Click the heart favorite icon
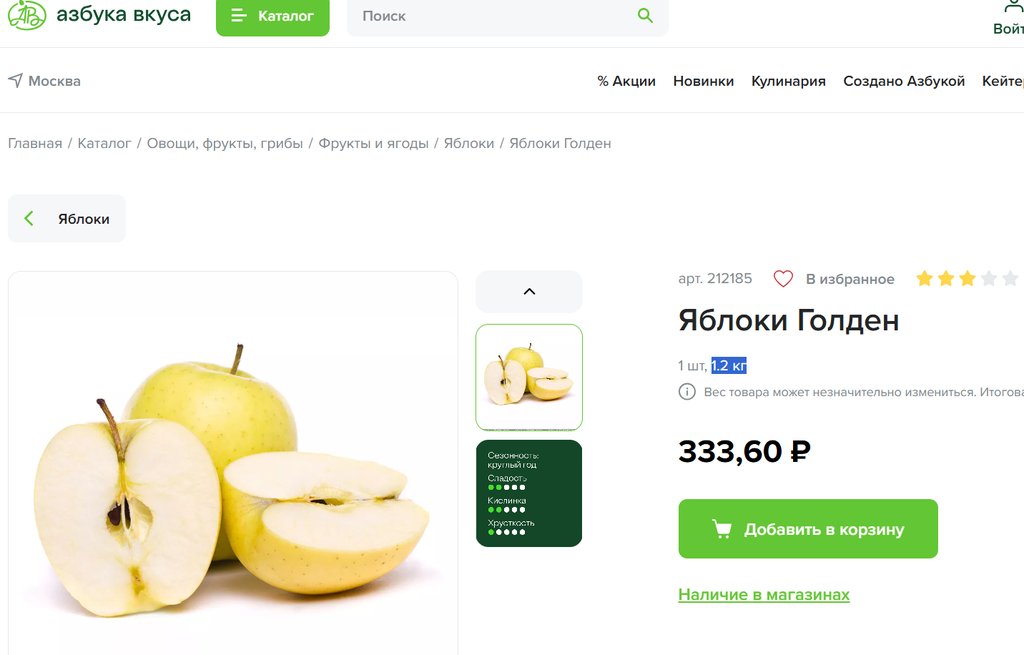 [x=783, y=279]
